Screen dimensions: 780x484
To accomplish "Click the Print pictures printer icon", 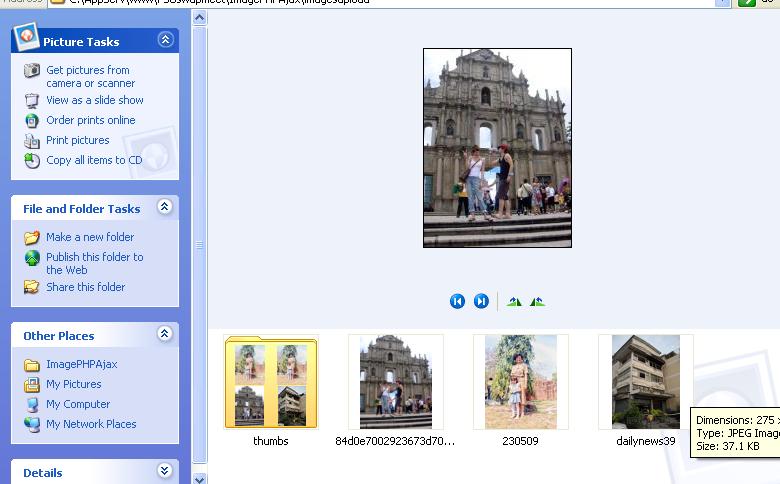I will pos(32,141).
